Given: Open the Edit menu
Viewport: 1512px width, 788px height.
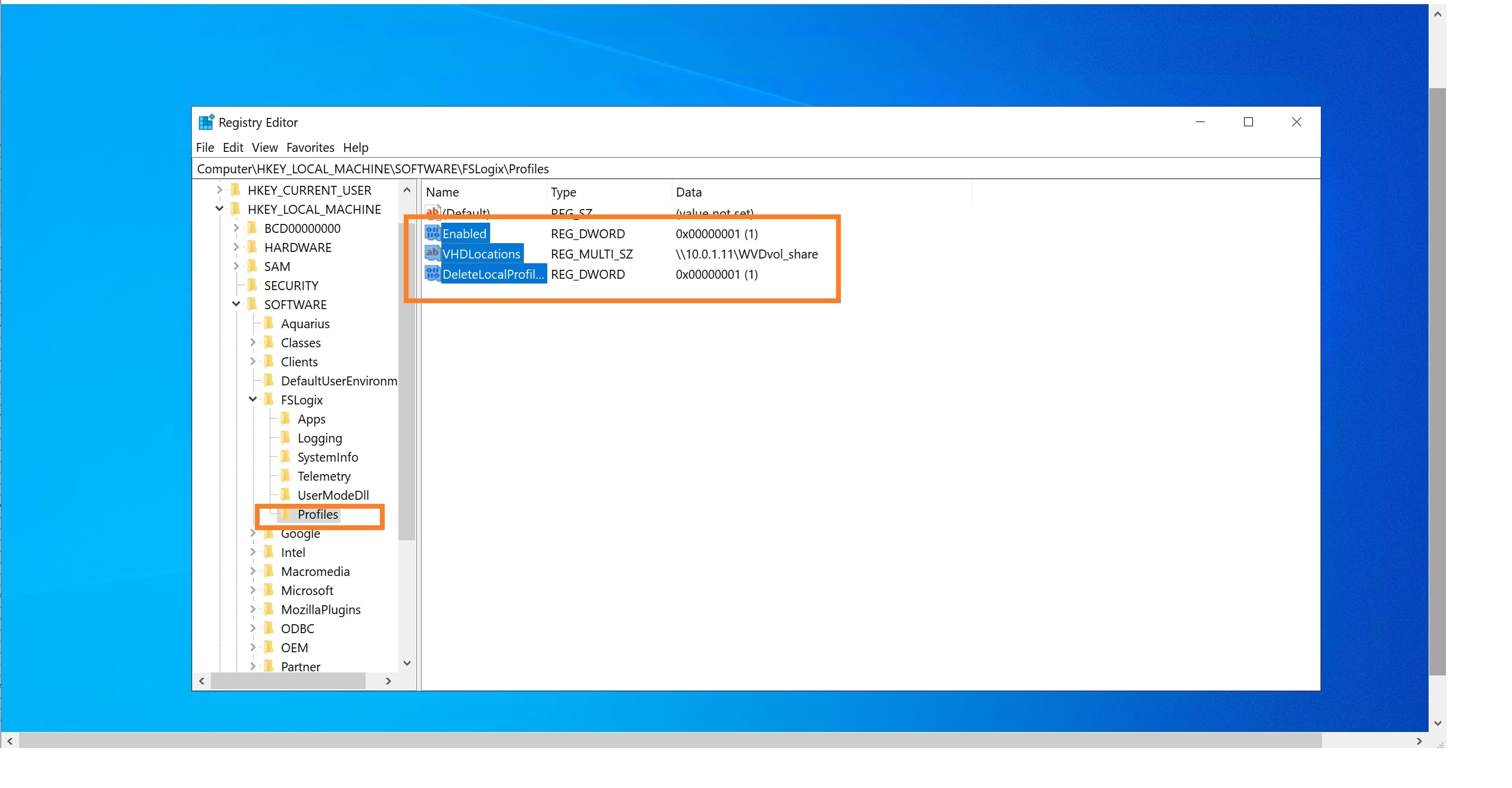Looking at the screenshot, I should 233,148.
